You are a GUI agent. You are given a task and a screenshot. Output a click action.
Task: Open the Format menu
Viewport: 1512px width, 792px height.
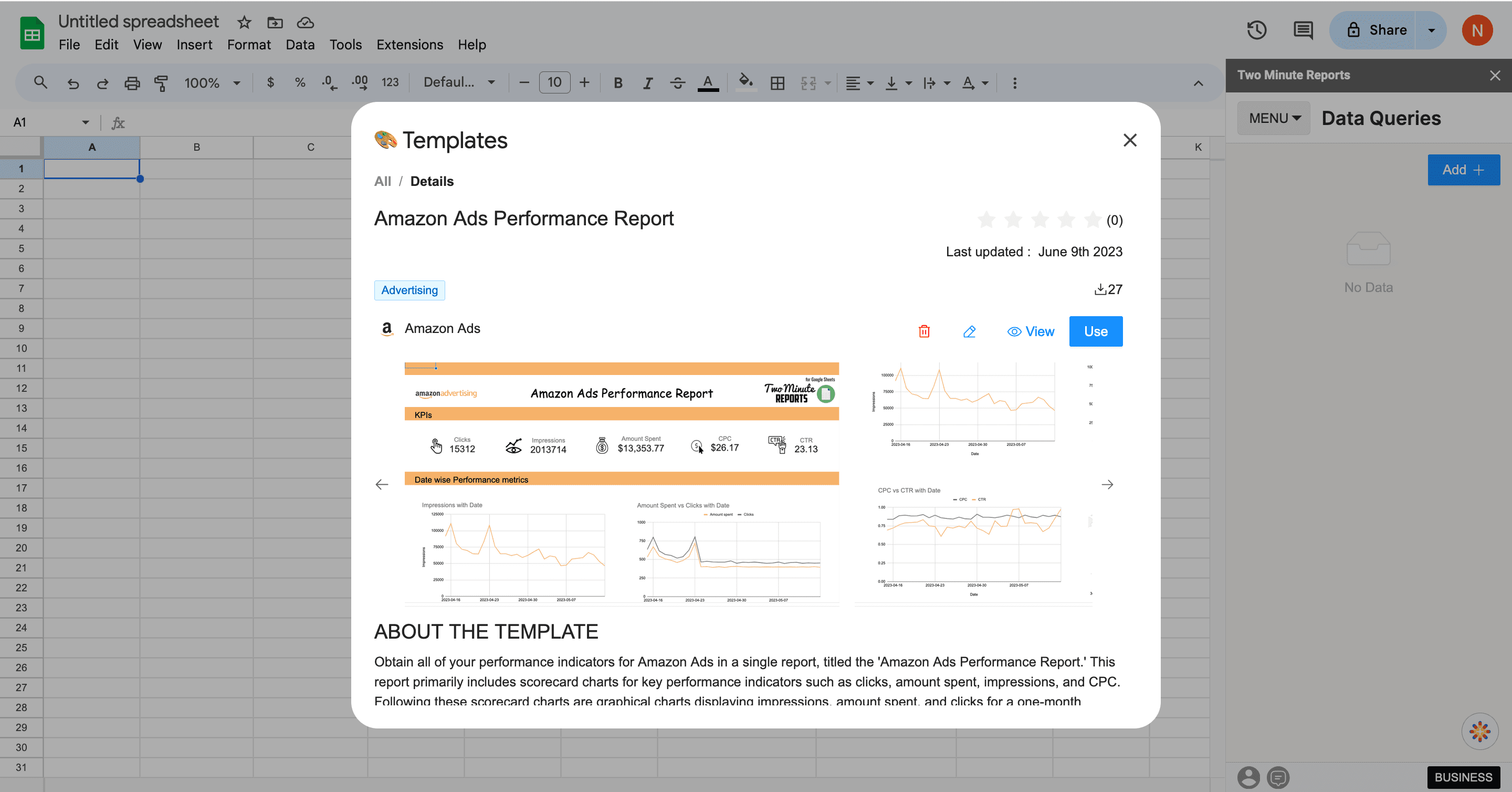click(249, 45)
